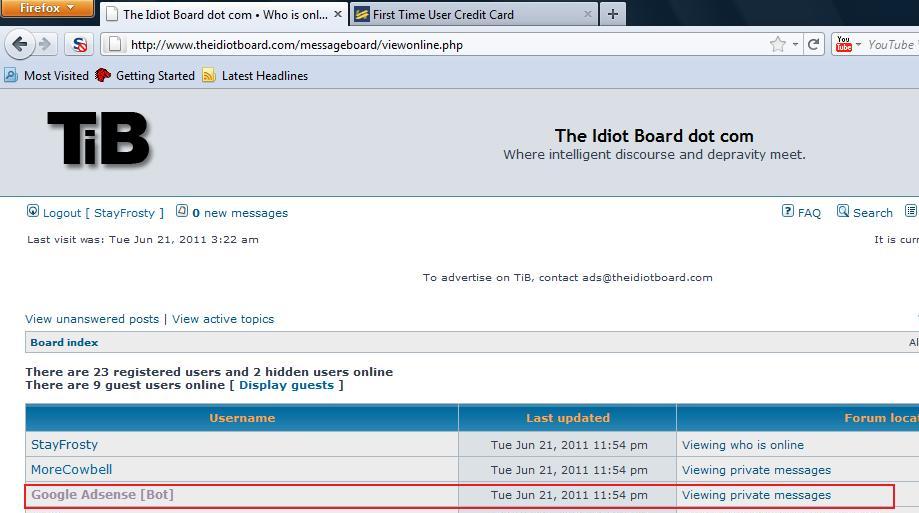Click the Last visit was date text
Viewport: 919px width, 513px height.
coord(142,239)
